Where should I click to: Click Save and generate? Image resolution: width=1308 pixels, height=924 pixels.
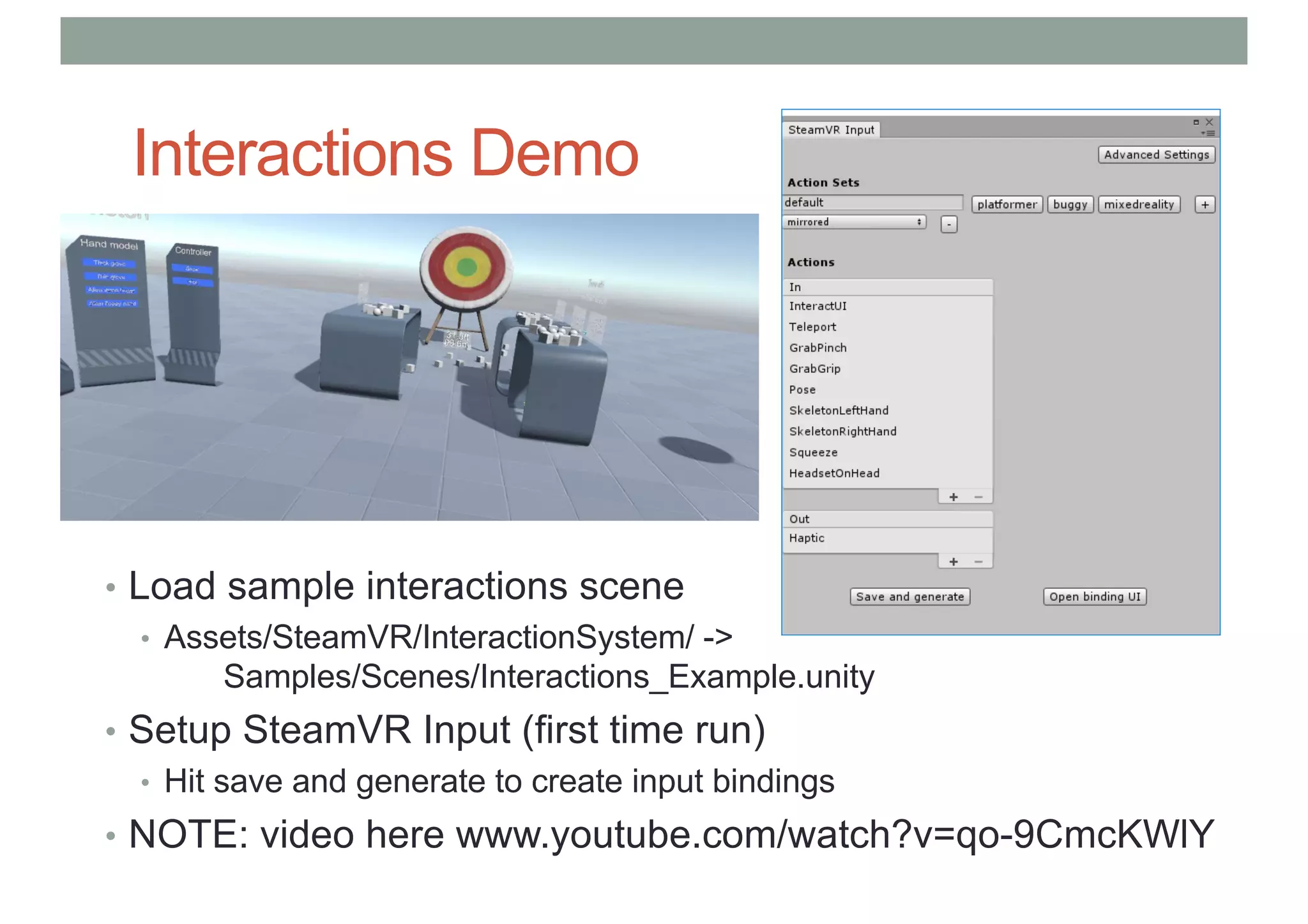click(x=909, y=596)
